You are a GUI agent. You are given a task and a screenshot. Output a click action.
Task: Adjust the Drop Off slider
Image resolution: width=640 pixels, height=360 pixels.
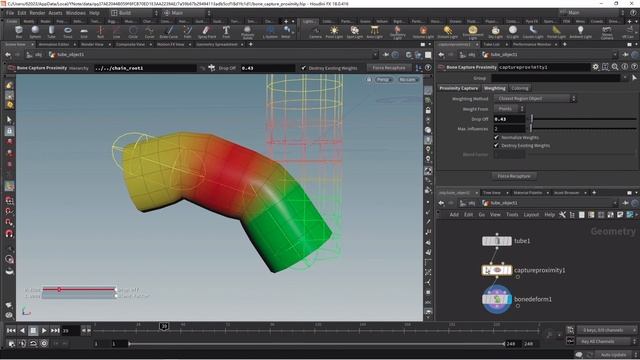(x=583, y=119)
